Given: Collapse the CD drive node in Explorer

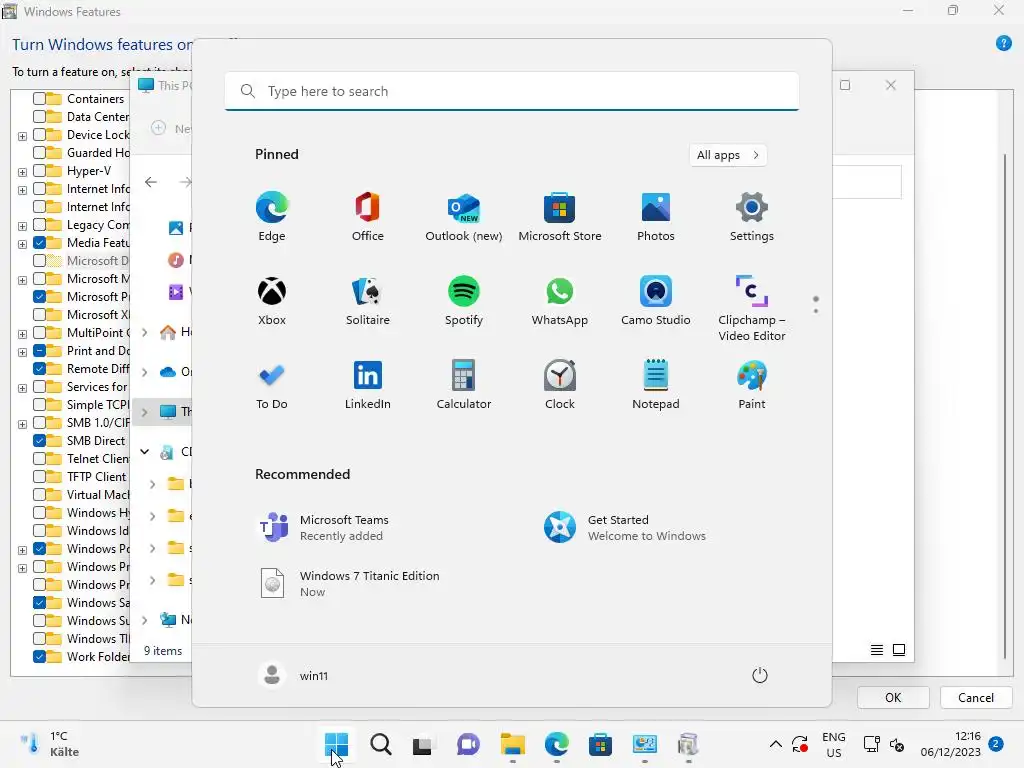Looking at the screenshot, I should [x=145, y=451].
